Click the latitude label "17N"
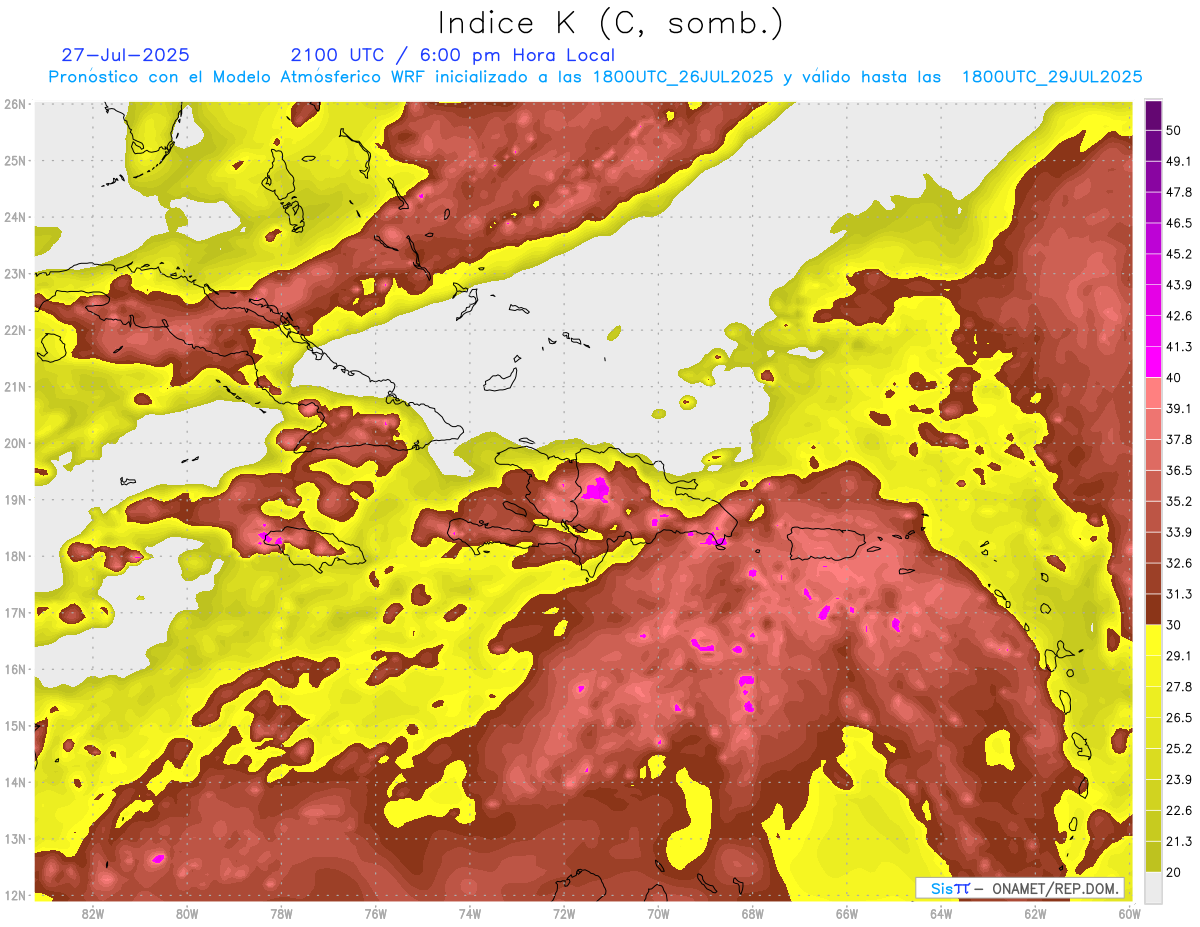The image size is (1200, 927). (x=14, y=613)
